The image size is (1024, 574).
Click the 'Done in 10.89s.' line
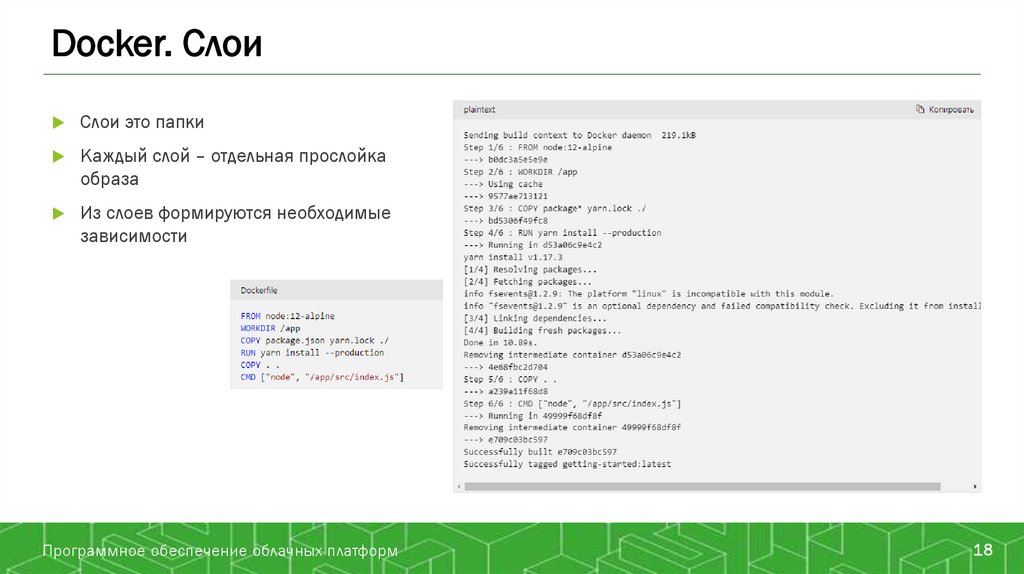point(500,343)
